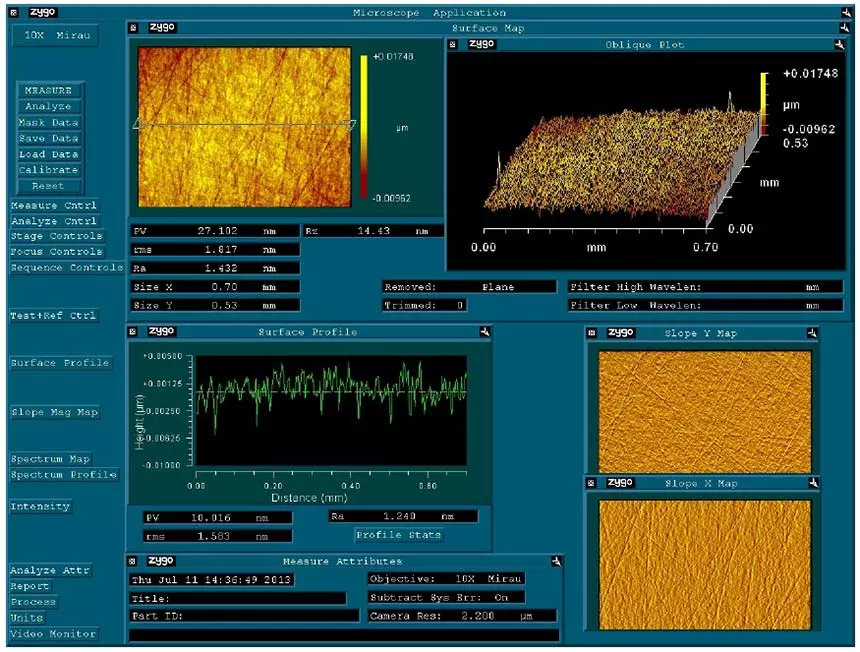Open the Slope X Map wrench icon
Viewport: 860px width, 652px height.
pos(811,482)
